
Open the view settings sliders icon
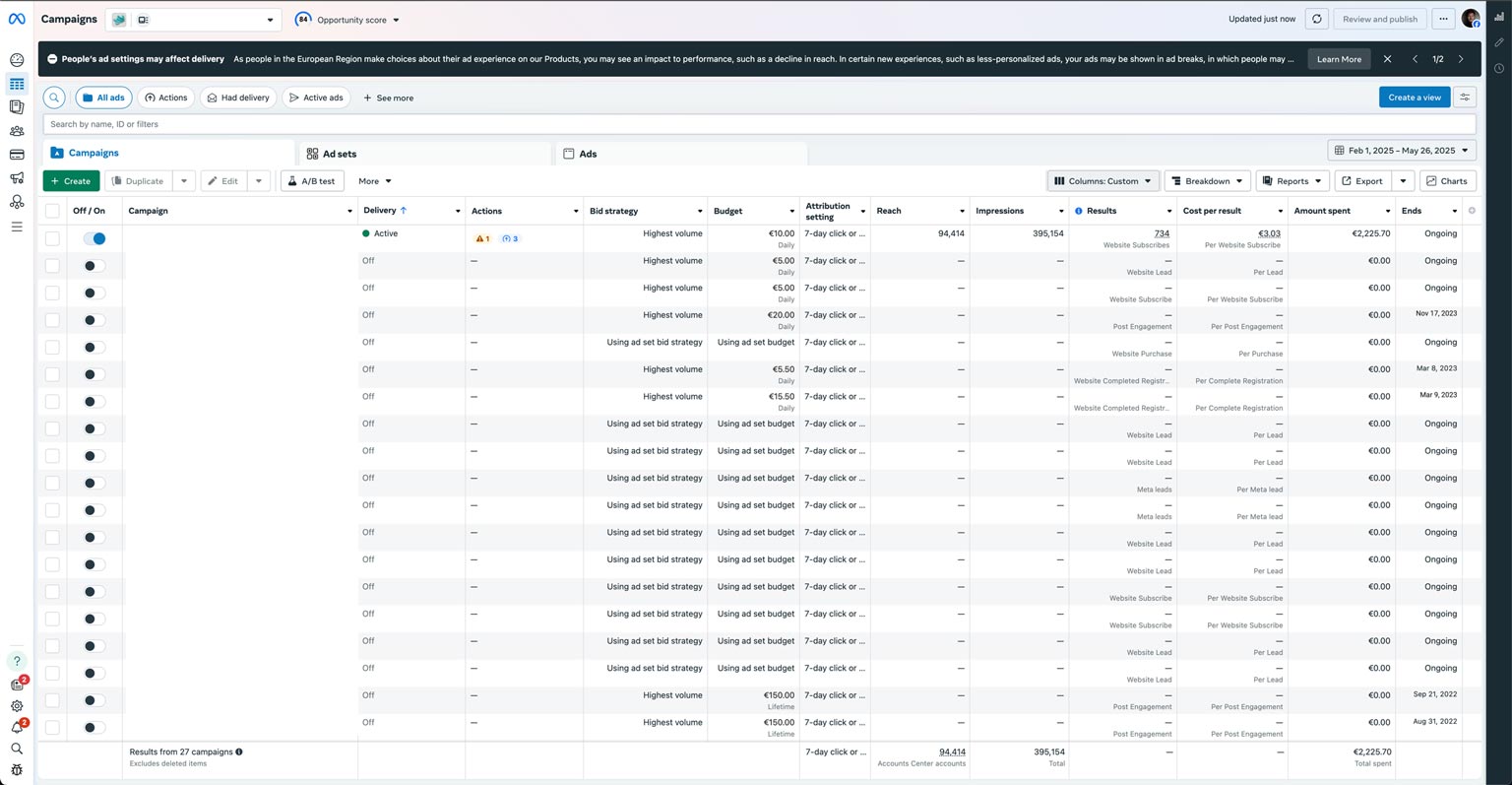pos(1465,97)
